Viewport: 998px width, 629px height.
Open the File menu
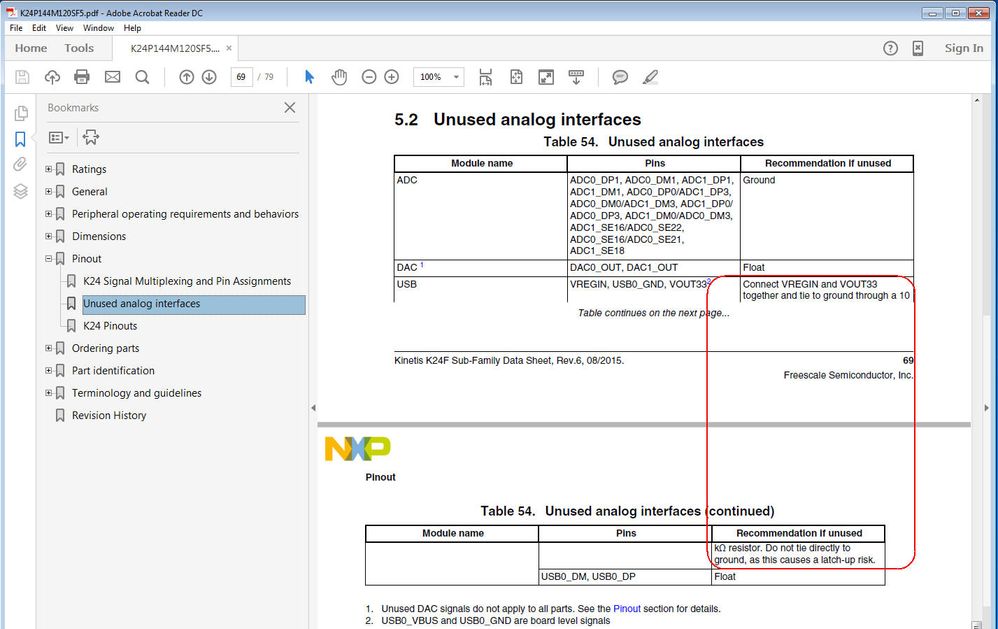(x=16, y=28)
